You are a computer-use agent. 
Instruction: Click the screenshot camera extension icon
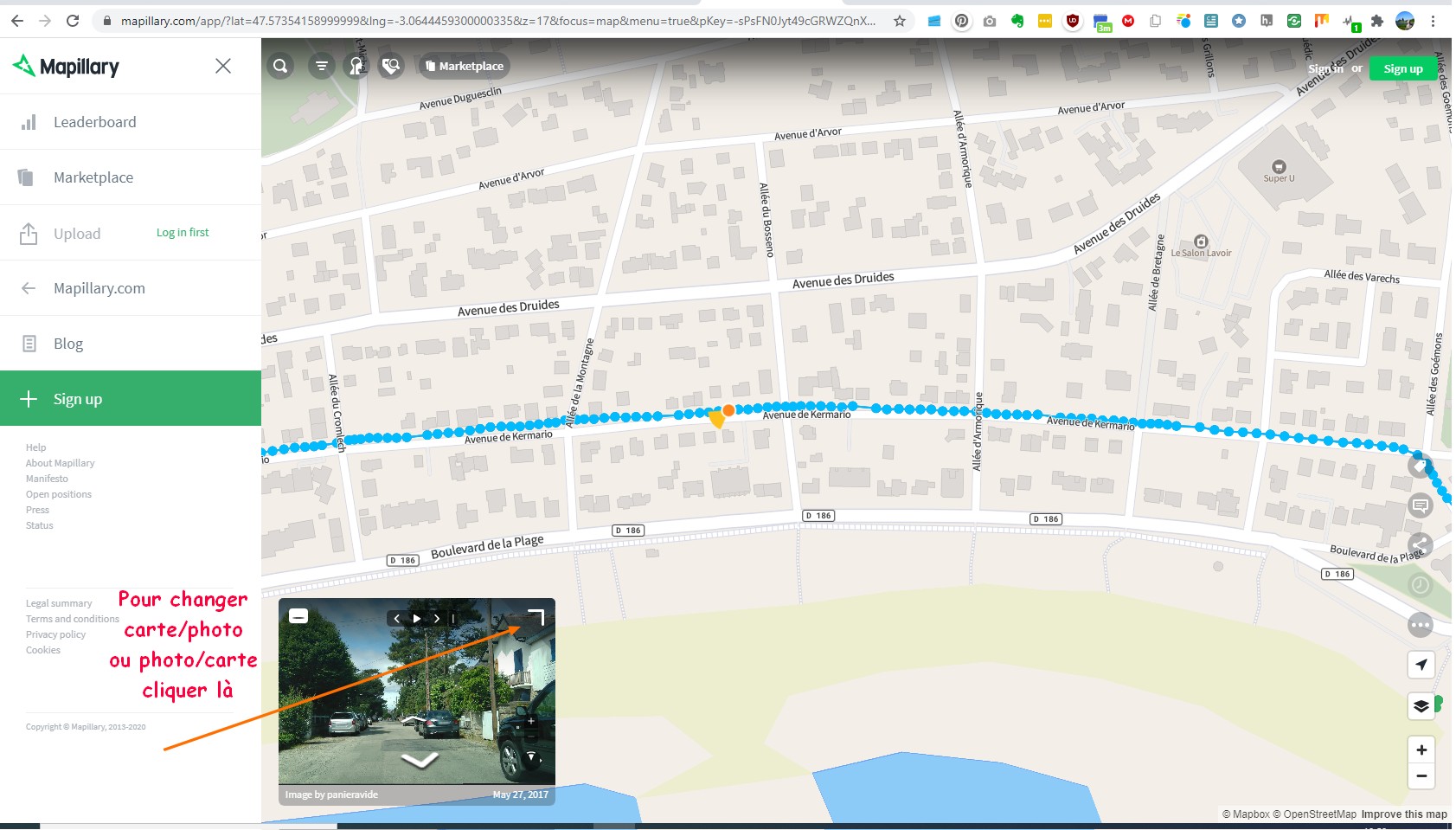pos(990,21)
